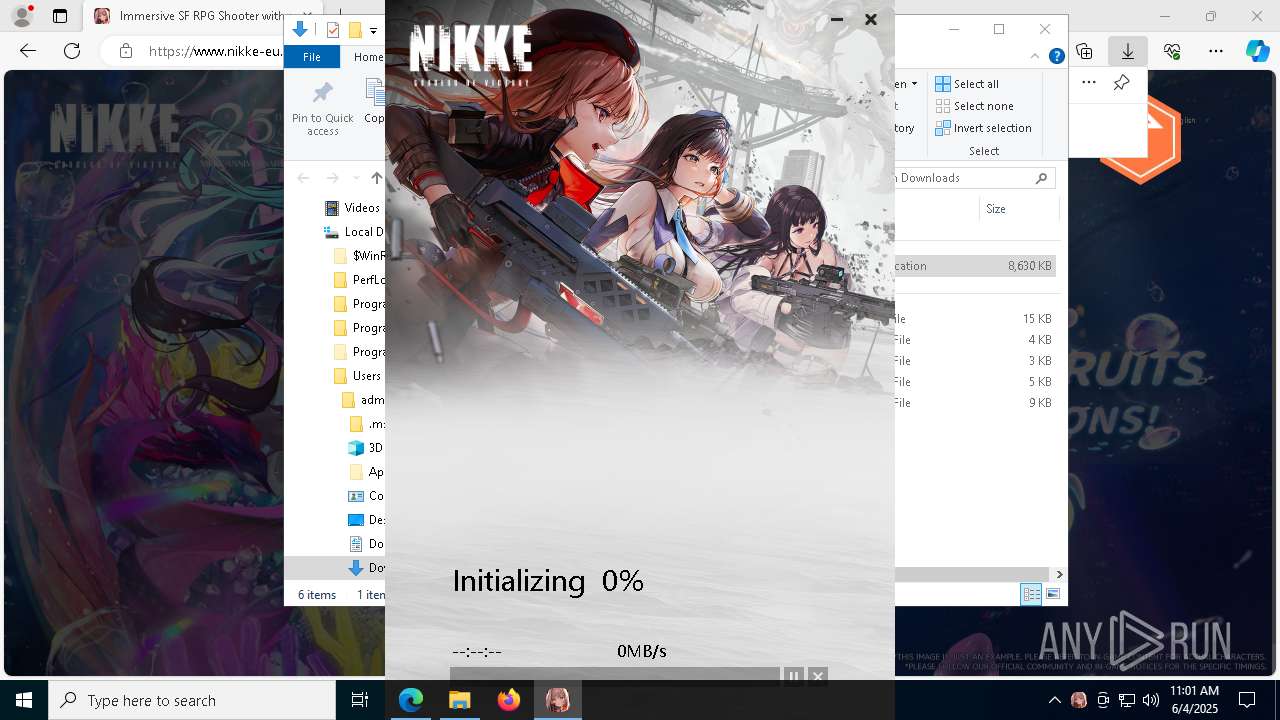Click Edge's browser back button
1280x720 pixels.
[x=28, y=51]
